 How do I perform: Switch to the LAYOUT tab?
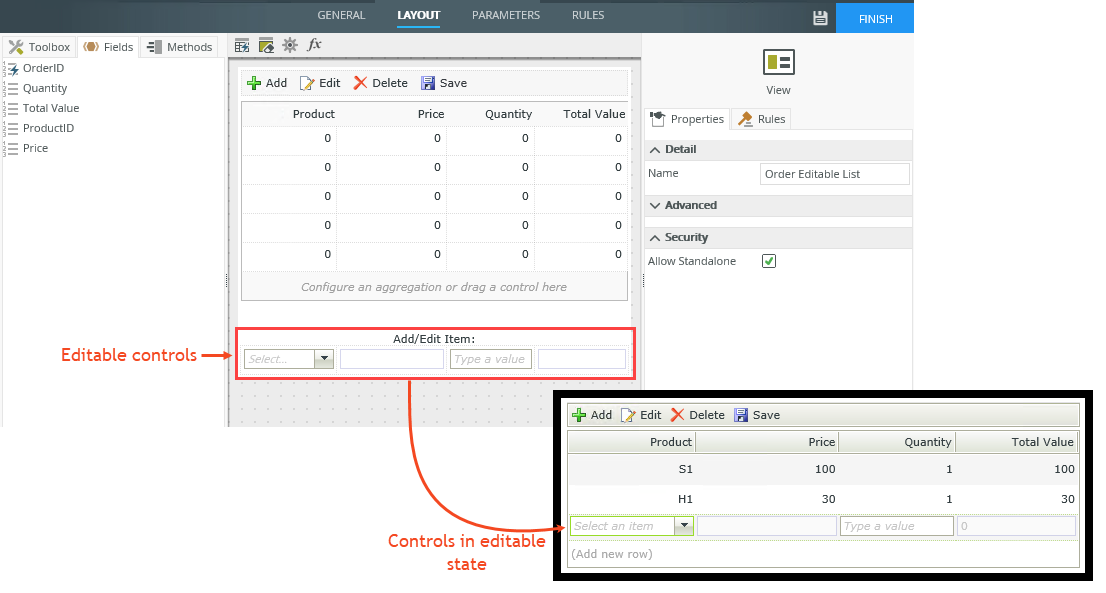pyautogui.click(x=418, y=15)
